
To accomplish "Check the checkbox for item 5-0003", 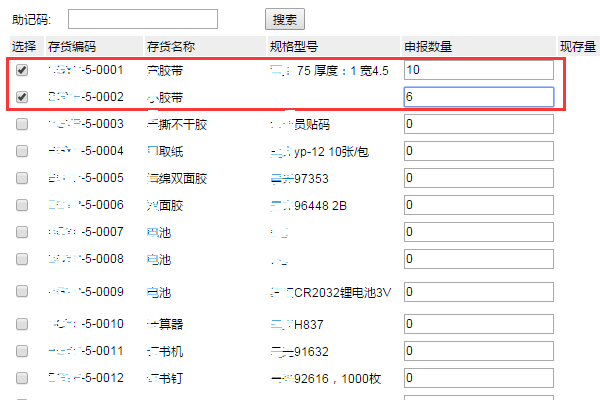I will pos(22,124).
